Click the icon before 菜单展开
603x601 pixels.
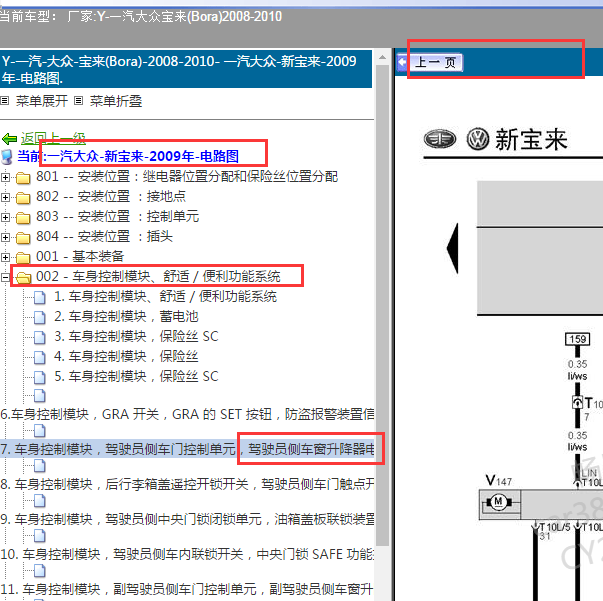[x=5, y=101]
